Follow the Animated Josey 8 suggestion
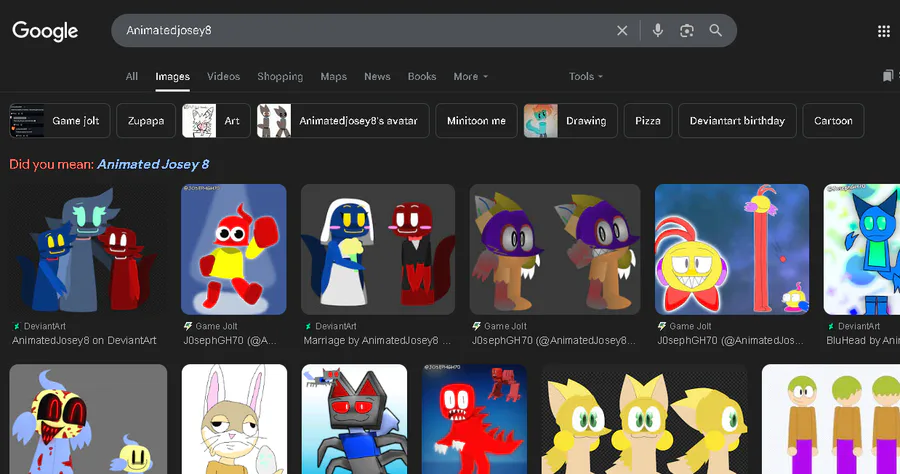Screen dimensions: 900x474 pyautogui.click(x=153, y=164)
